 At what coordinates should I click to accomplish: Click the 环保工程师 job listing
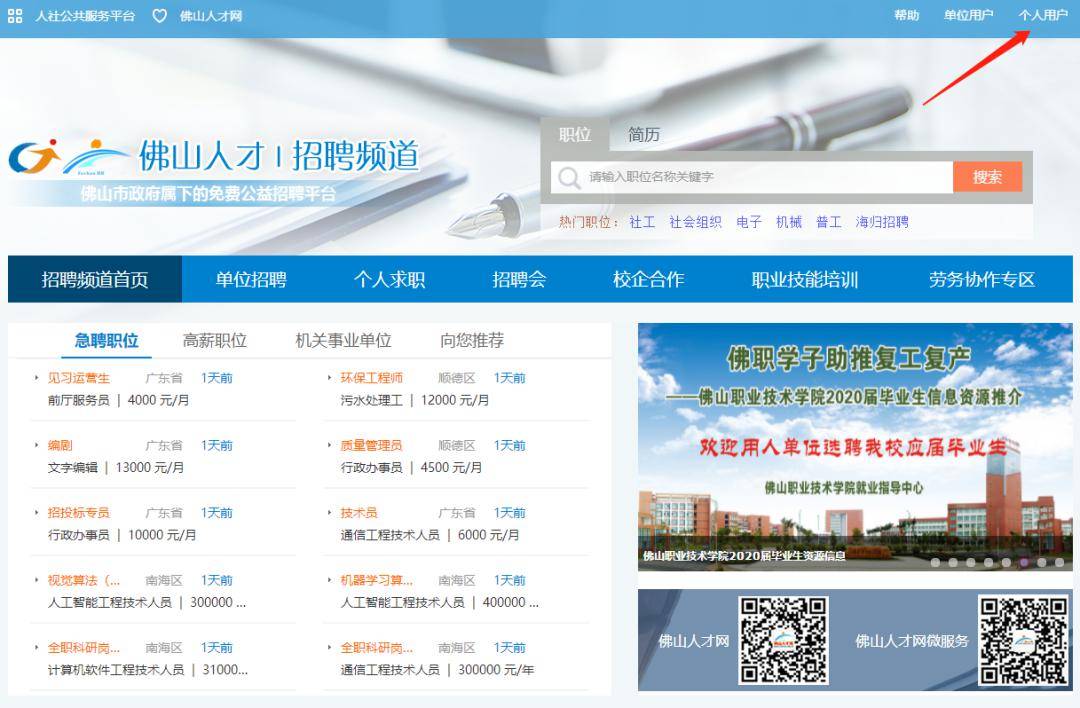coord(371,377)
